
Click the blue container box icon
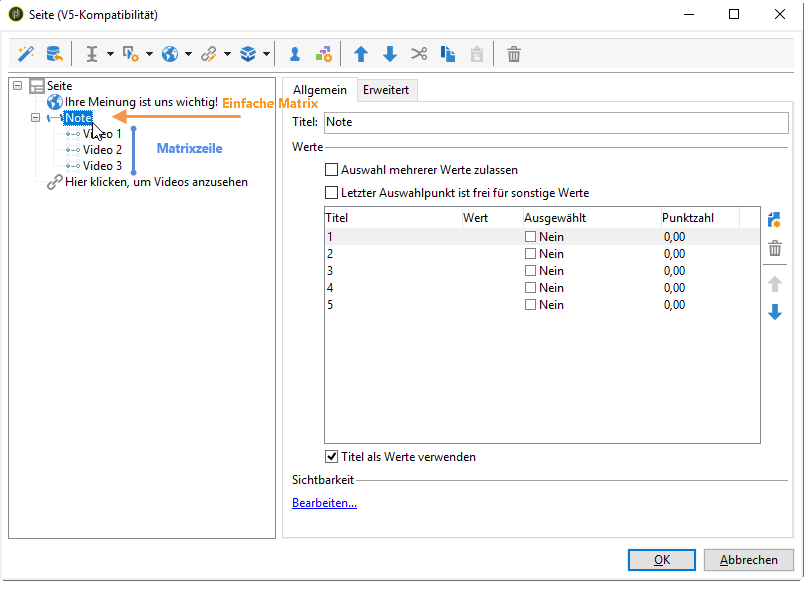point(248,54)
